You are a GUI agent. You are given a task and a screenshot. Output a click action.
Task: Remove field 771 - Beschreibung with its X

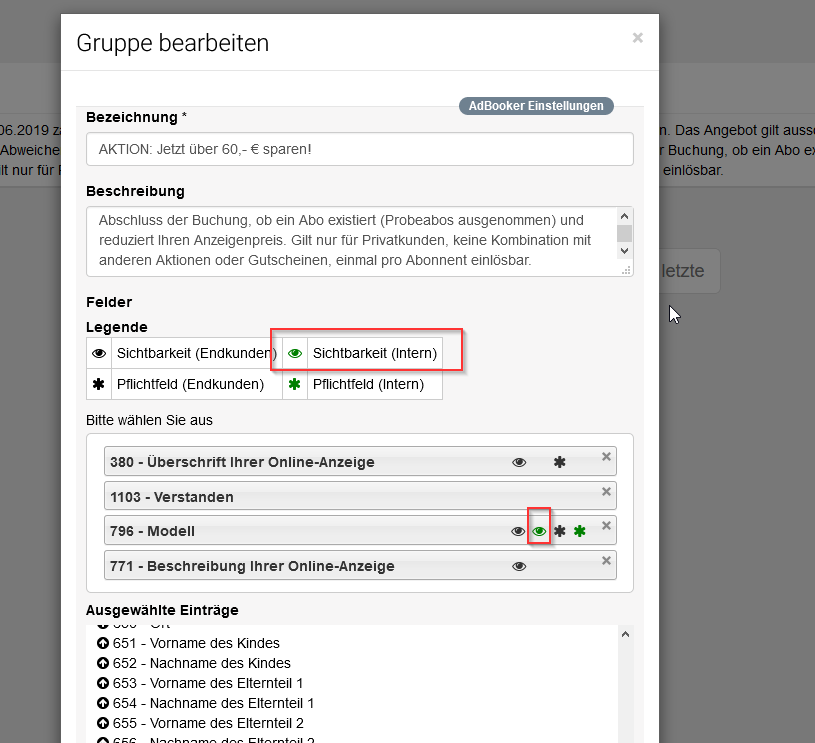point(606,560)
